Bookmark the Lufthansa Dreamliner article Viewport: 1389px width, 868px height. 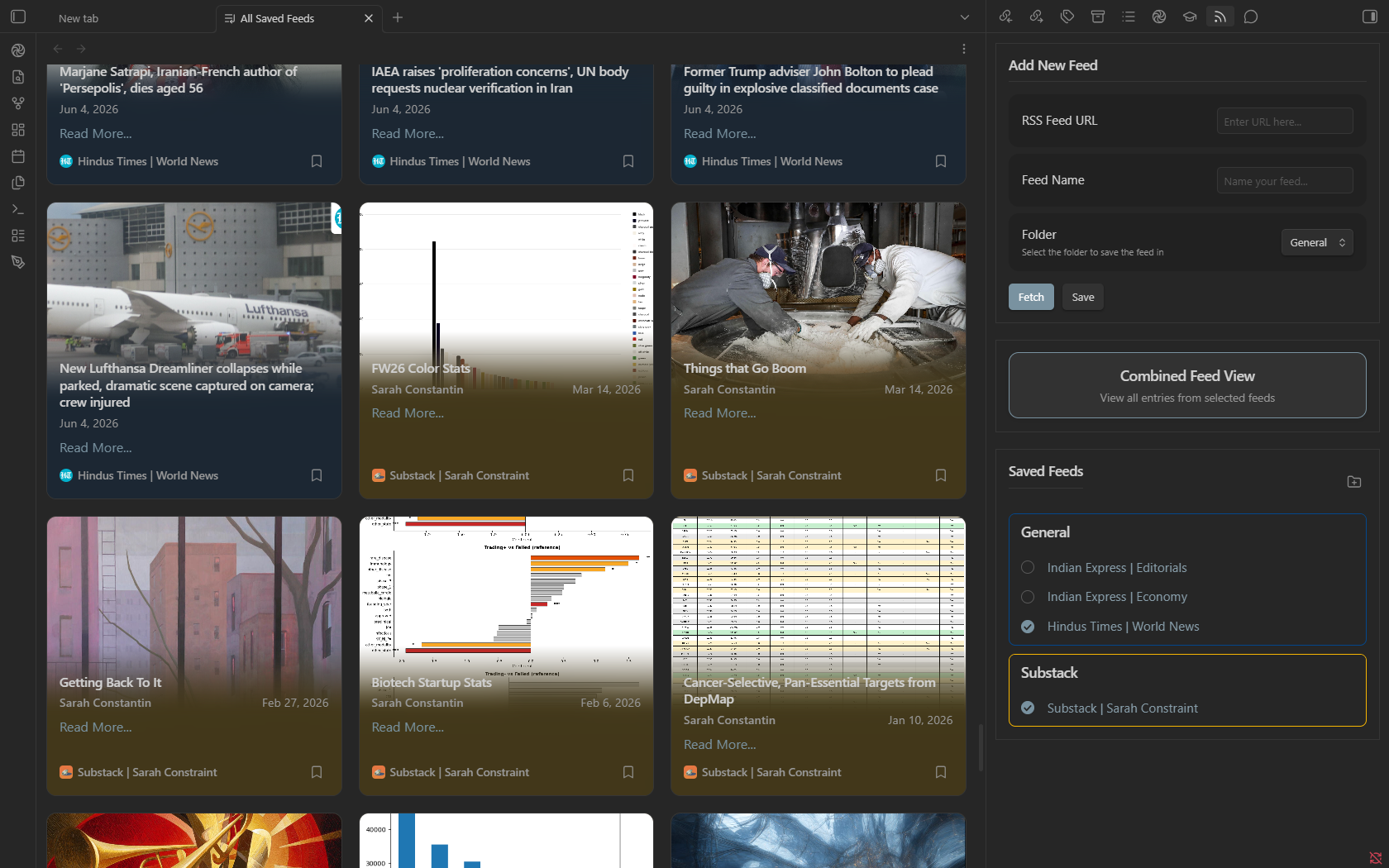(317, 475)
